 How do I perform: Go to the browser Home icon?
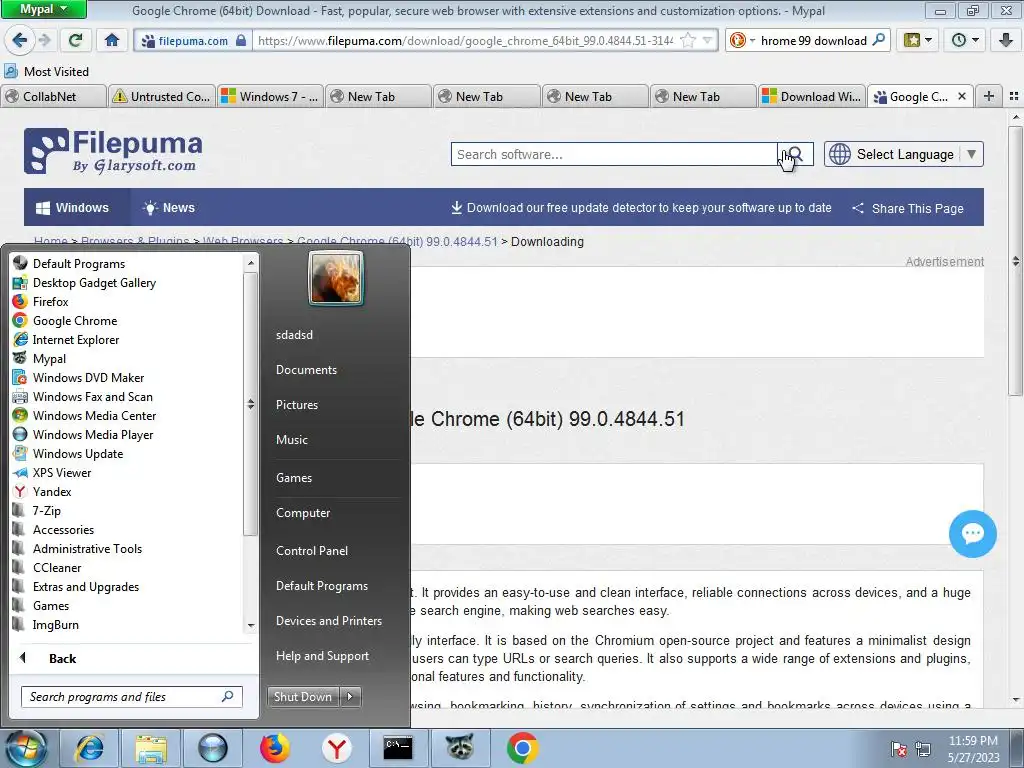coord(112,40)
